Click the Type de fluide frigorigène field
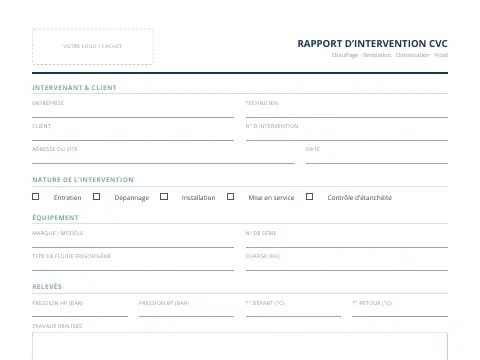Image resolution: width=480 pixels, height=360 pixels. [x=133, y=265]
